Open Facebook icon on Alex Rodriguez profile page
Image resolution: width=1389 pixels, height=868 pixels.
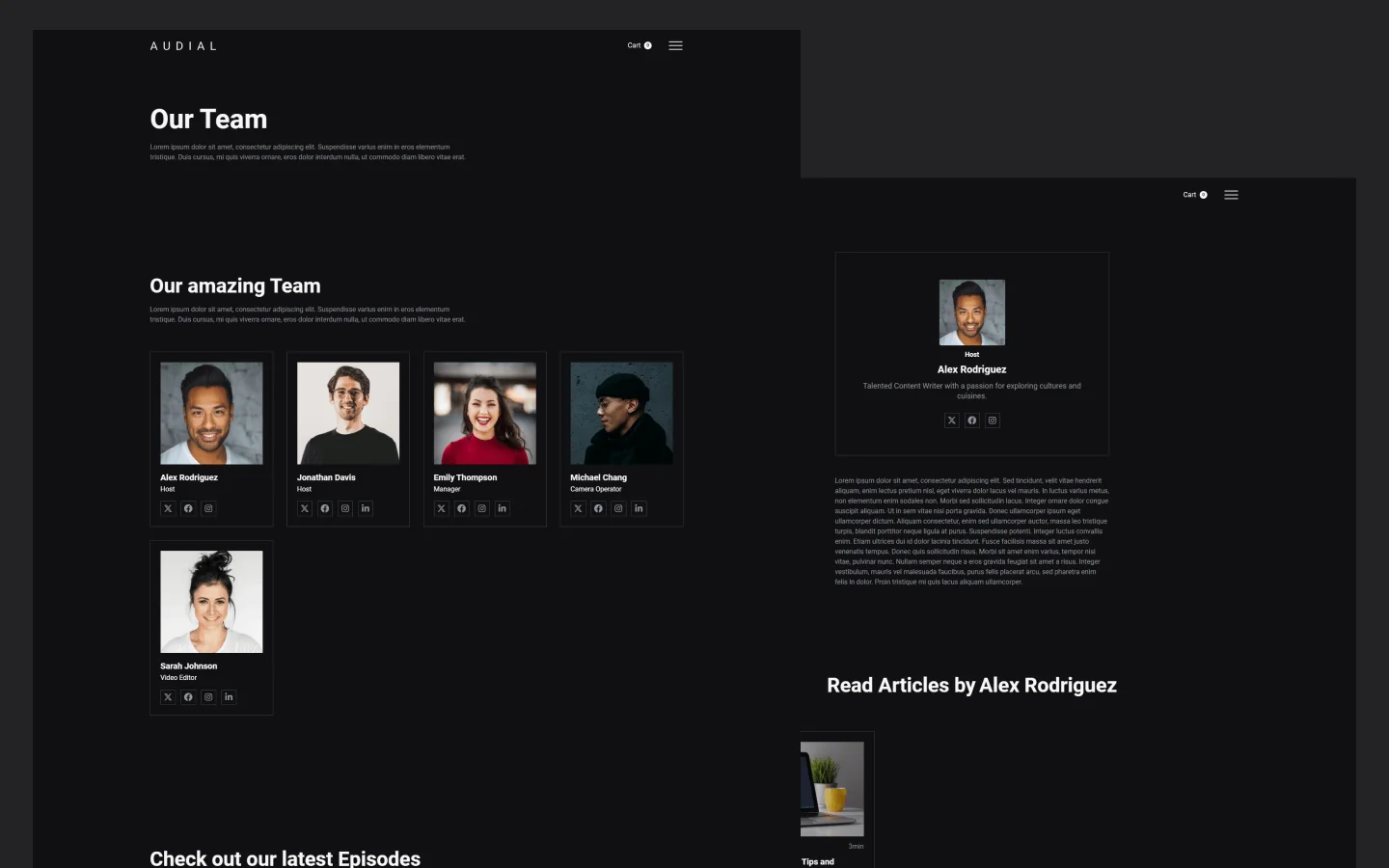coord(972,420)
